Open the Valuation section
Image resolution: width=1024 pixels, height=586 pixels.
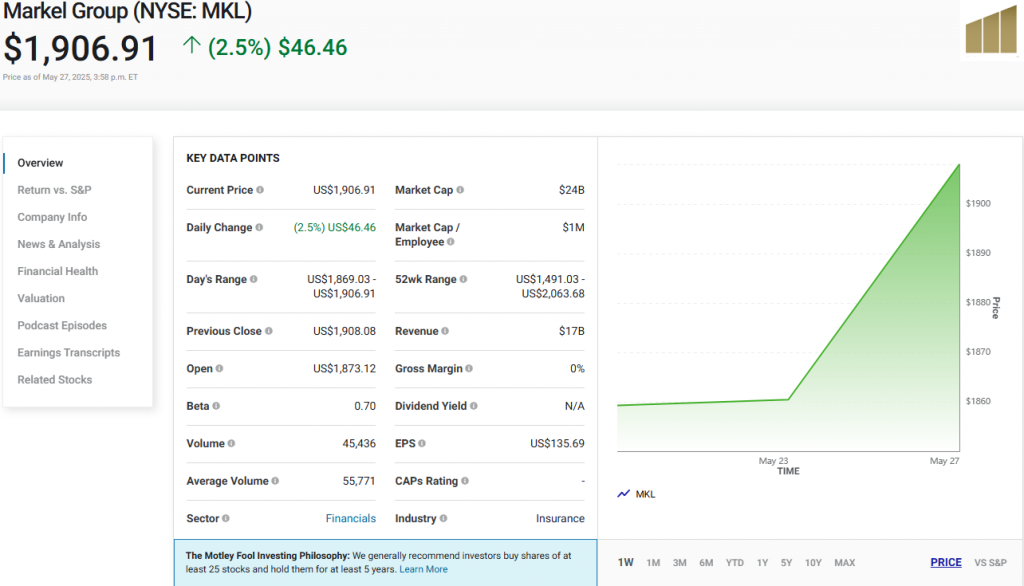(41, 299)
